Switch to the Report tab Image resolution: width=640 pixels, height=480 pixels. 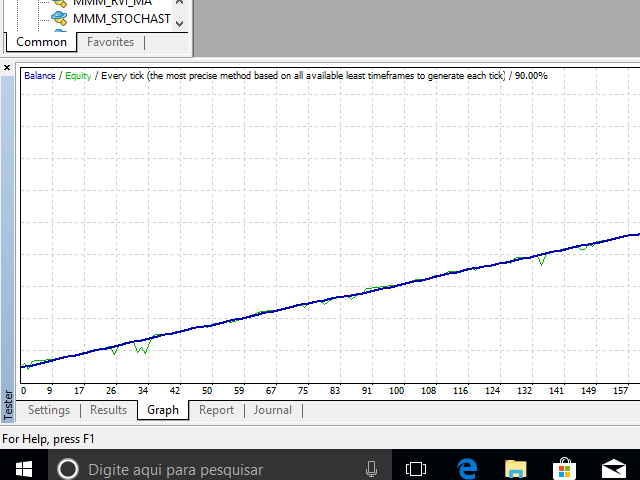pos(216,410)
